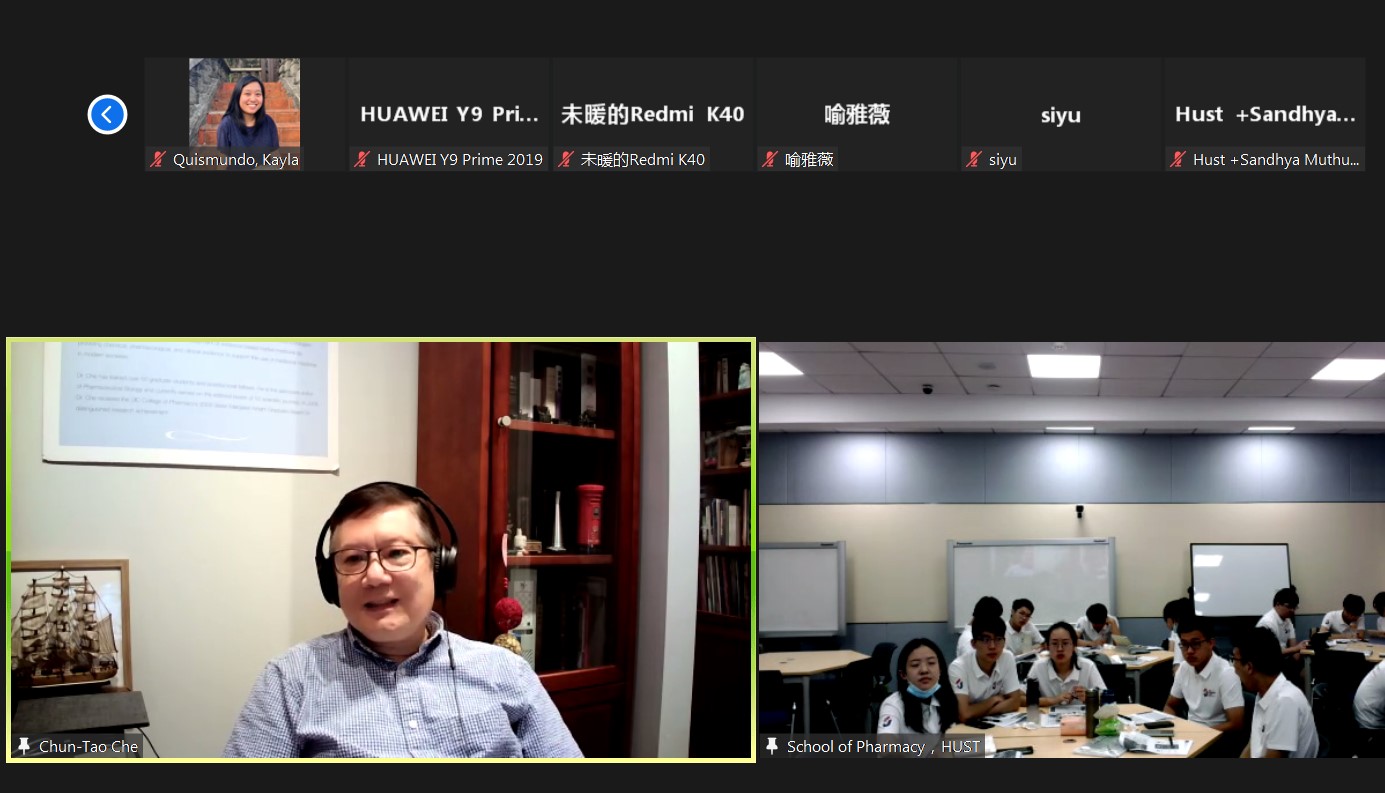Click muted mic icon for HUAWEI Y9 Prime 2019
This screenshot has width=1385, height=793.
362,160
